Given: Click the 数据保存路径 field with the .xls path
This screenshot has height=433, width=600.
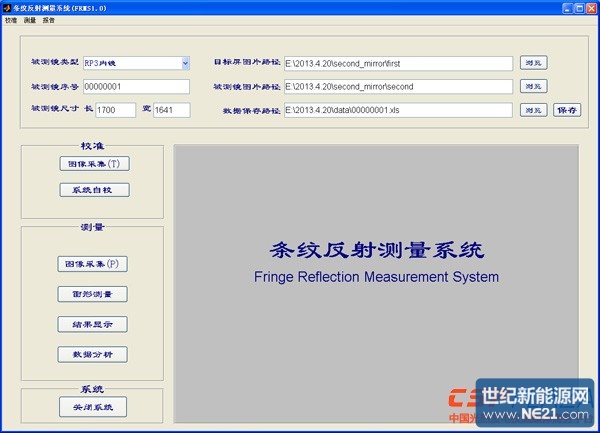Looking at the screenshot, I should pyautogui.click(x=398, y=110).
